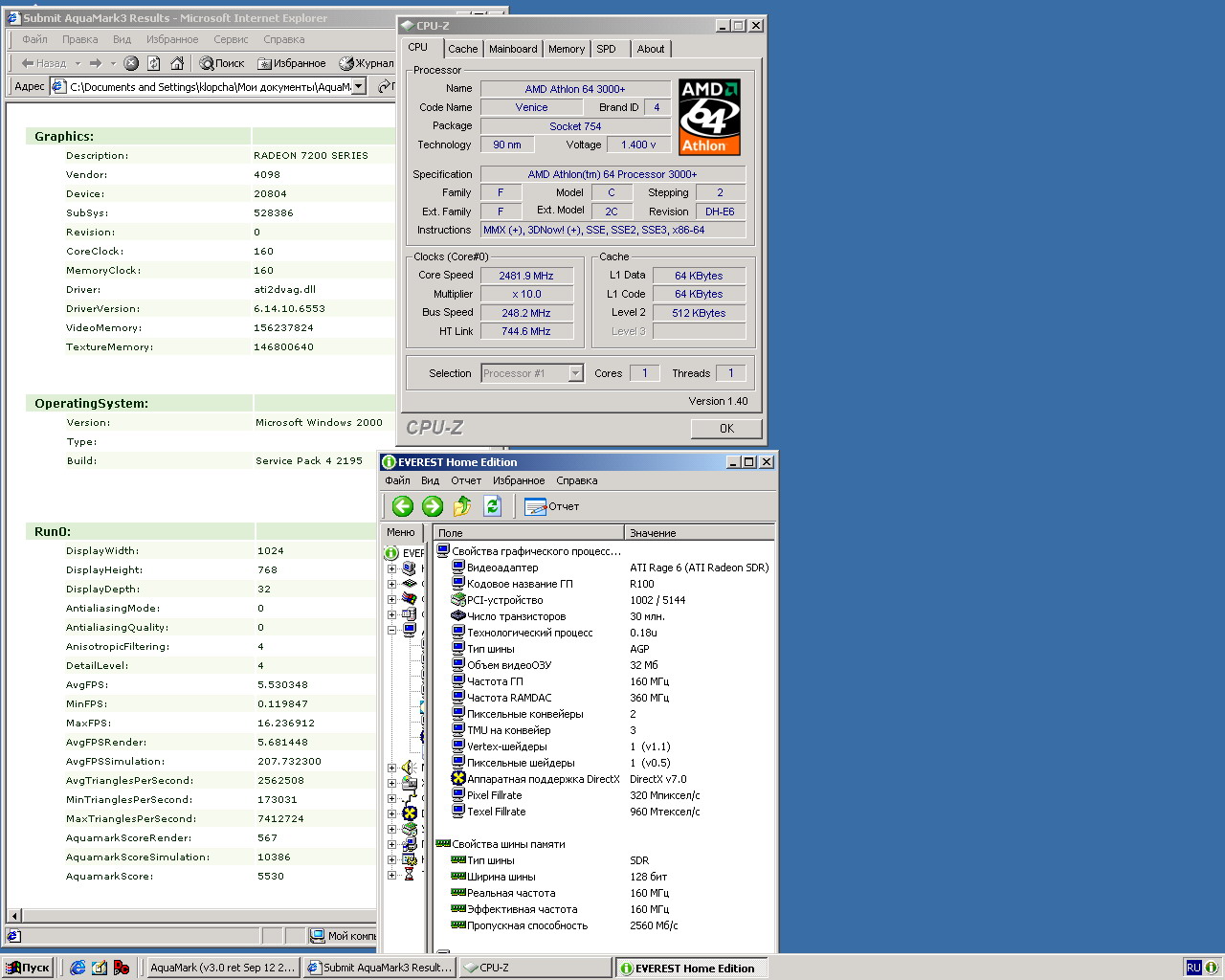Open the Вид menu in EVEREST
This screenshot has height=980, width=1225.
(x=431, y=480)
